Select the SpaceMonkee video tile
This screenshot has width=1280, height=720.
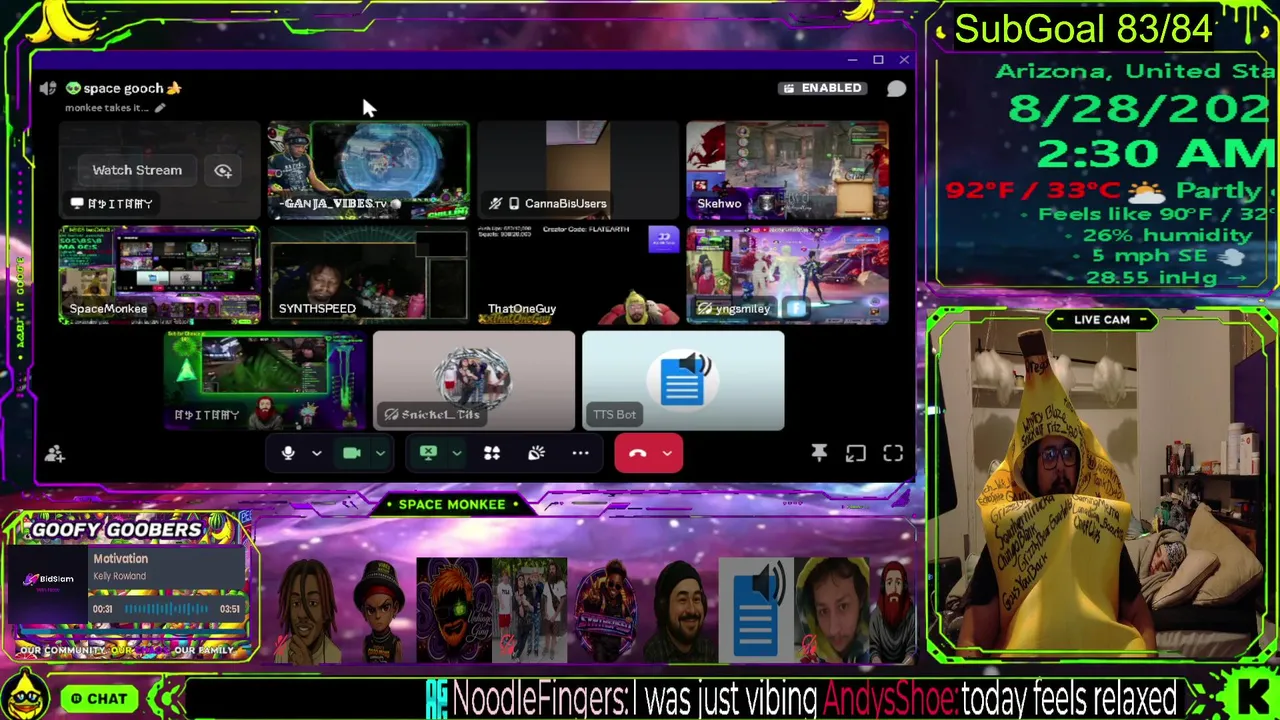point(159,275)
